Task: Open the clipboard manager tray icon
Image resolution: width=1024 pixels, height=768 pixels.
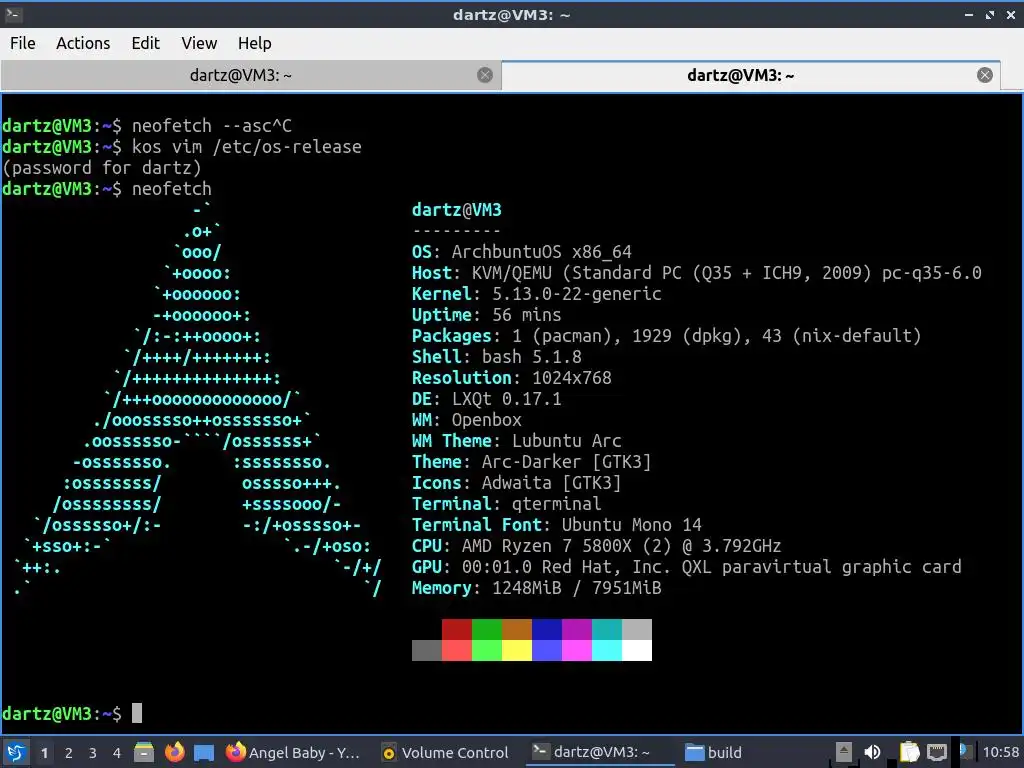Action: pos(908,752)
